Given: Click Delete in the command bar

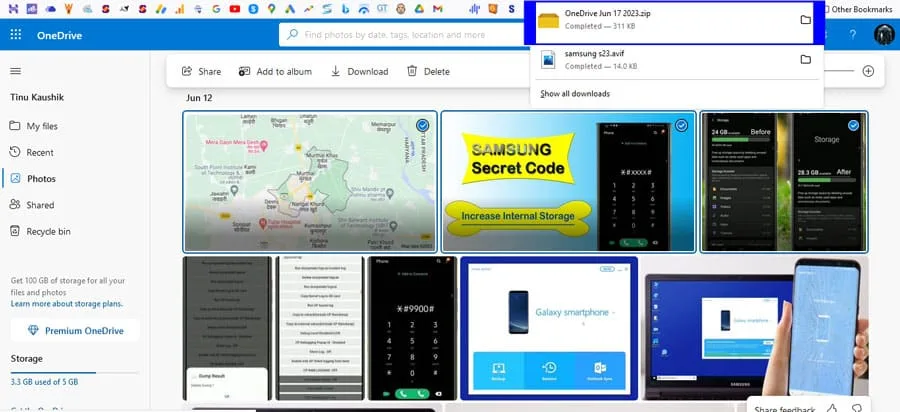Looking at the screenshot, I should point(428,71).
